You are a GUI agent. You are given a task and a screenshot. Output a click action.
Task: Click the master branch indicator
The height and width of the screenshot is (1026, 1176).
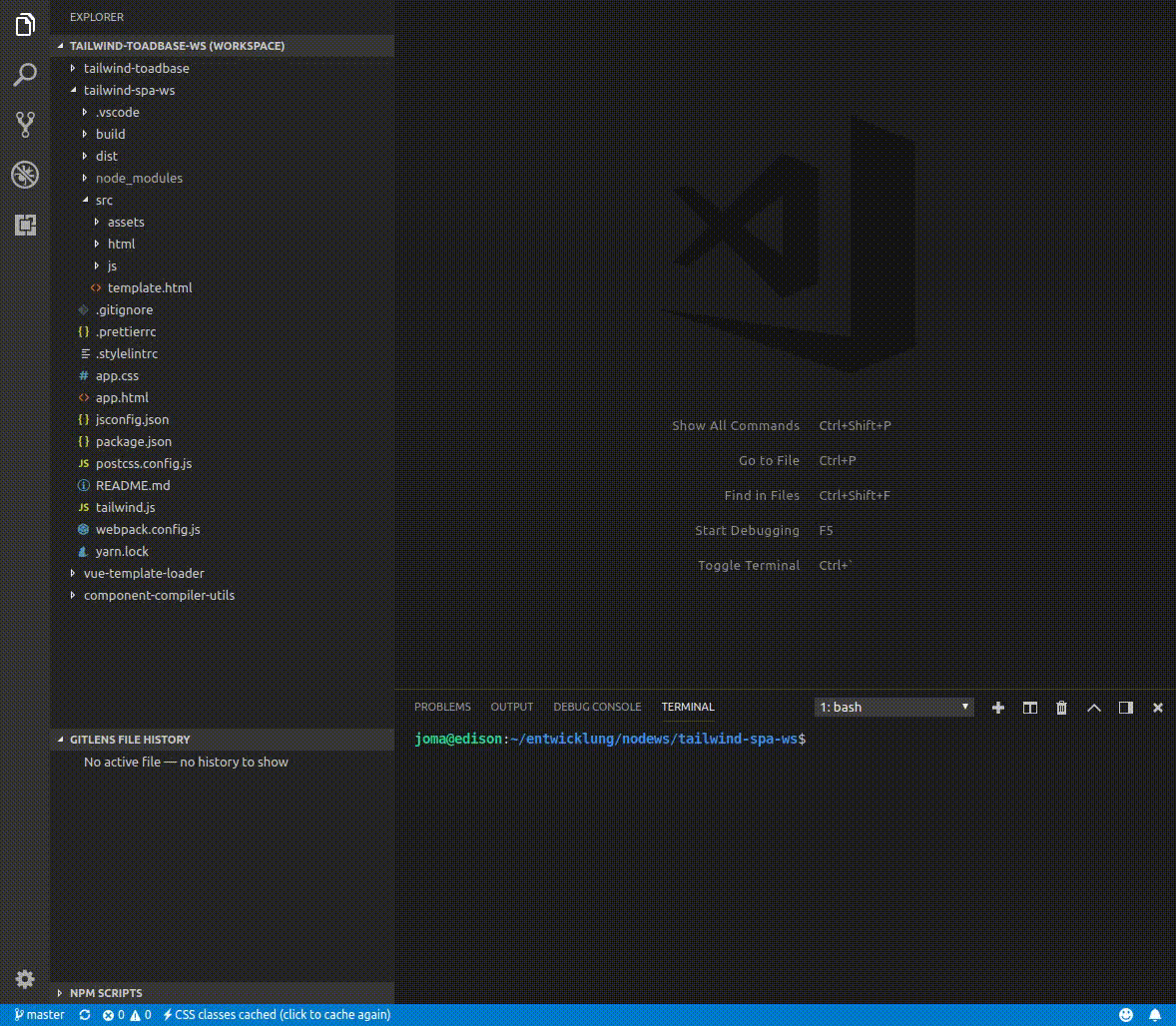tap(37, 1014)
